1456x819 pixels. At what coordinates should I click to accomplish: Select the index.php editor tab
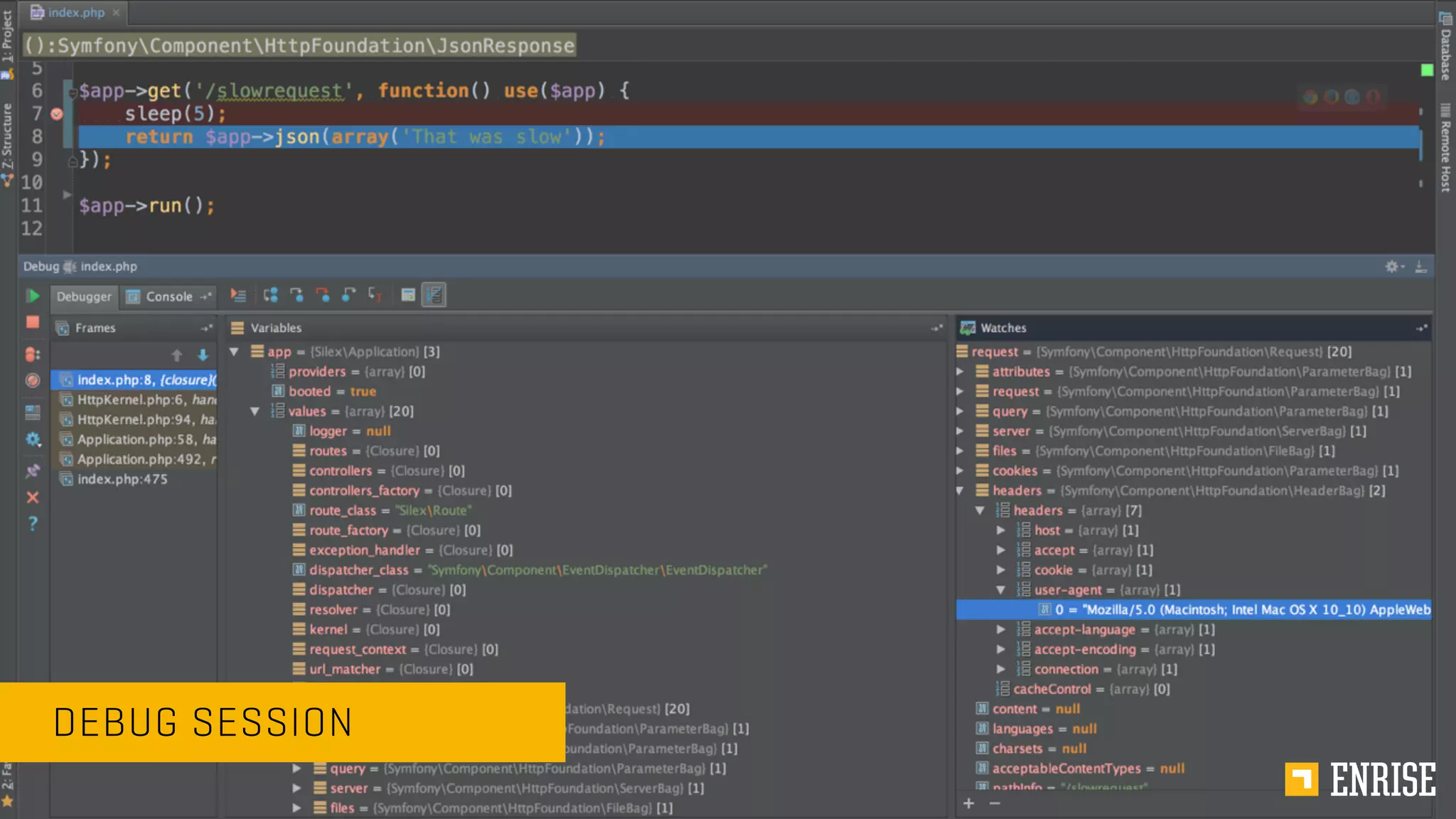pos(75,12)
